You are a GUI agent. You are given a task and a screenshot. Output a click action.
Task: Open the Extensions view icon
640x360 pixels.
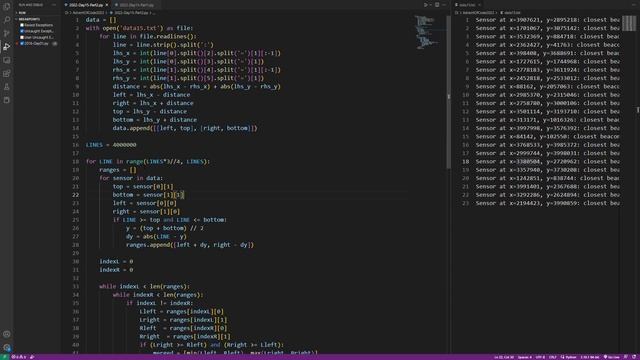pos(7,73)
